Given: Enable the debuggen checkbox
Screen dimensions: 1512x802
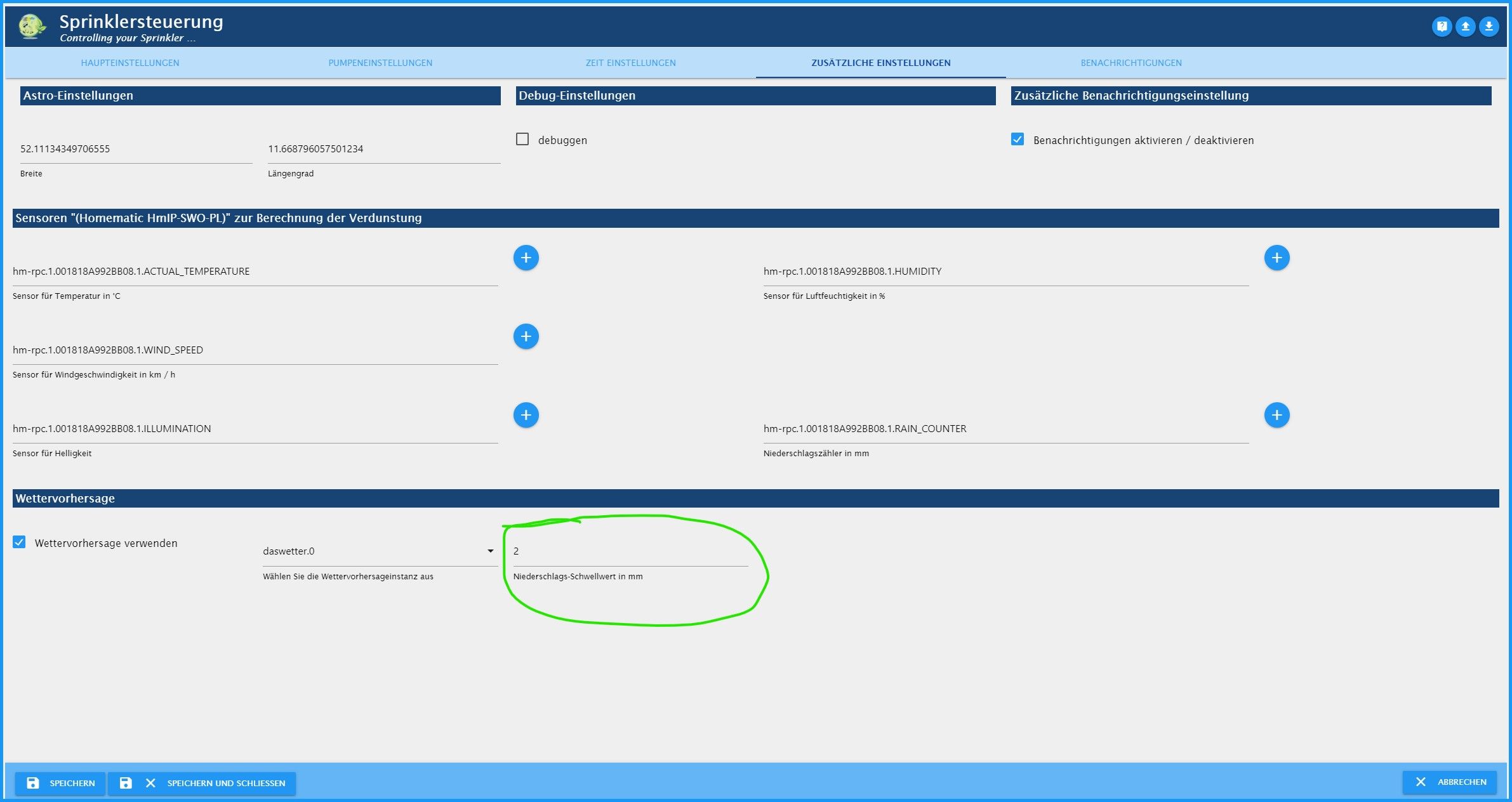Looking at the screenshot, I should (522, 139).
